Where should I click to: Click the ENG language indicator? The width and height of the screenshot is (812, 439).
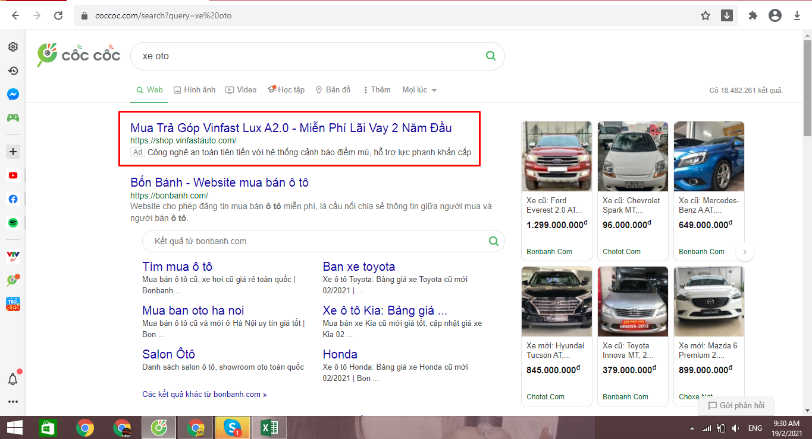coord(755,428)
